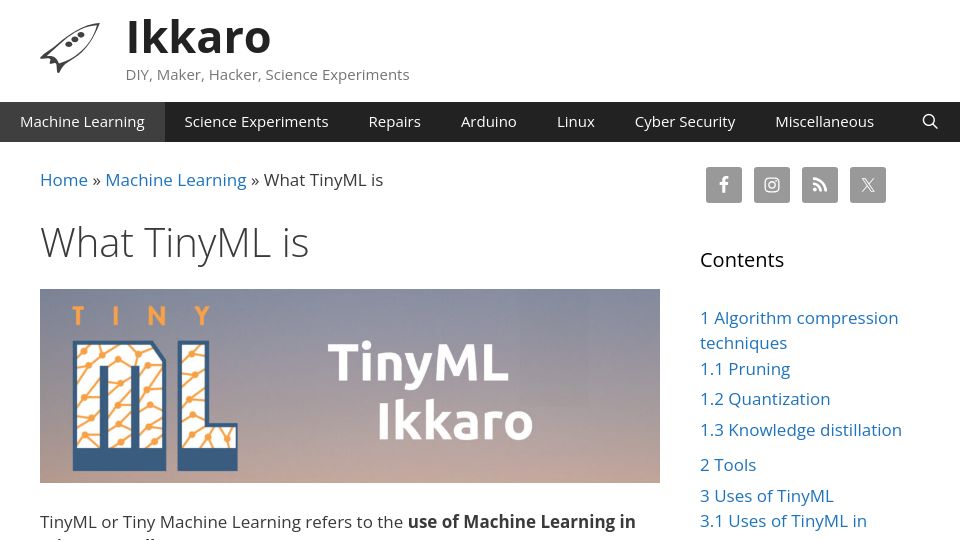Open the X (Twitter) icon
960x540 pixels.
[x=868, y=185]
